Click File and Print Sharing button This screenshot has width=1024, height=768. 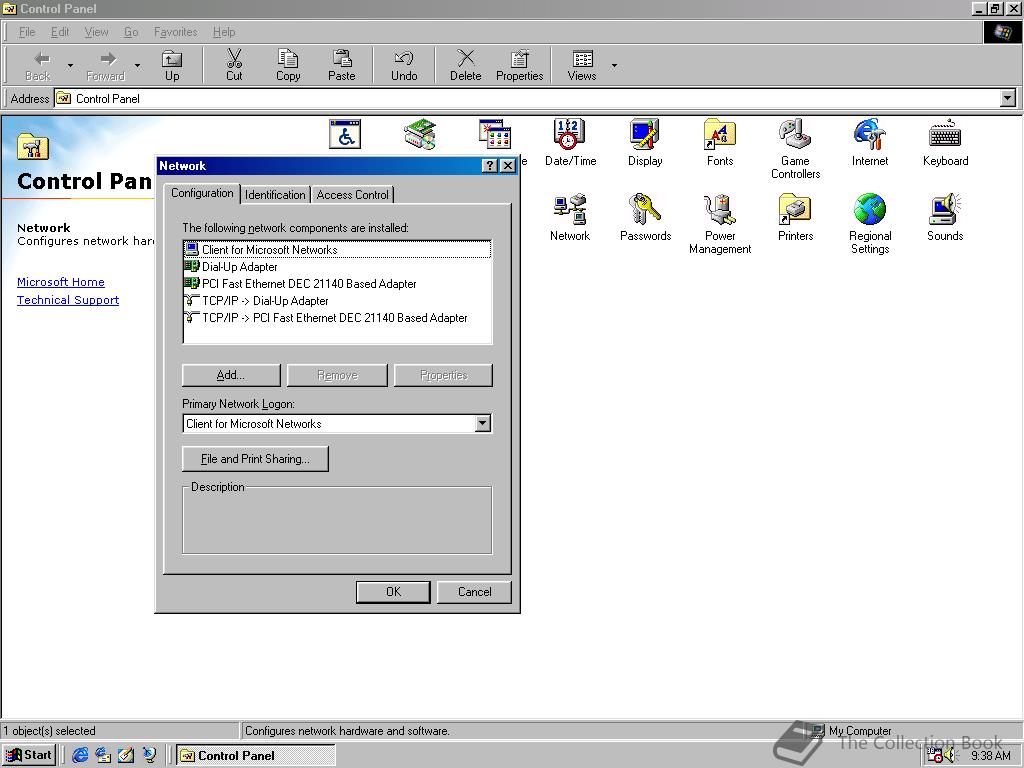[x=255, y=458]
